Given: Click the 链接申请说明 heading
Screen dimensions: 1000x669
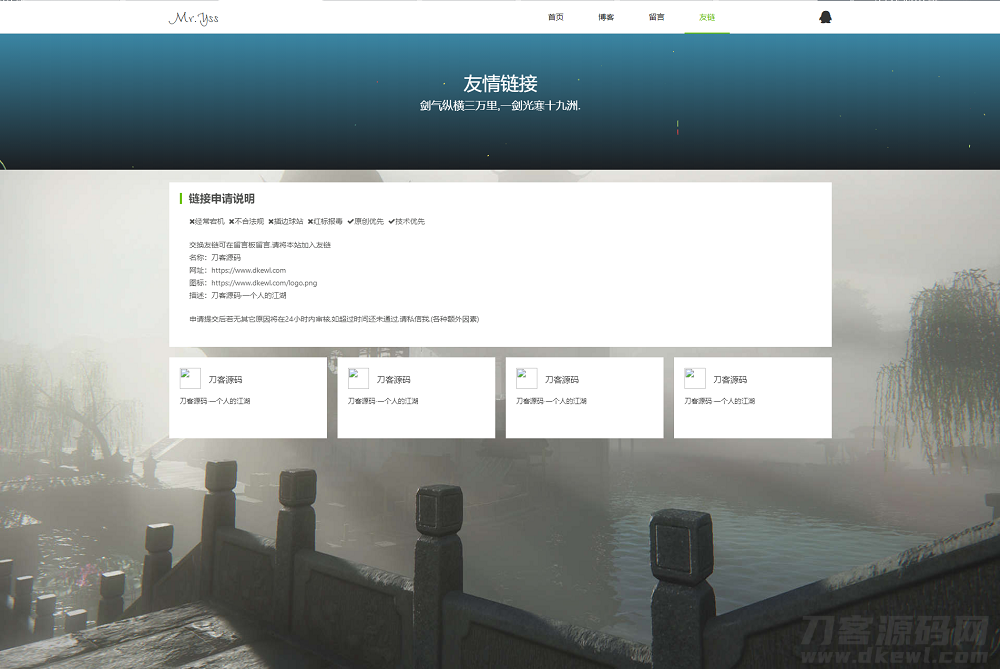Looking at the screenshot, I should (221, 199).
